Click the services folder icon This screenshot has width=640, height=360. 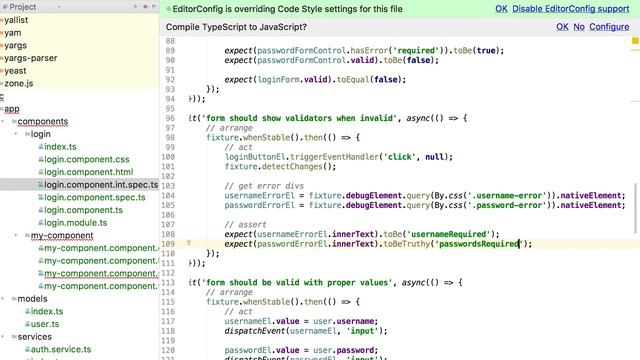tap(14, 336)
